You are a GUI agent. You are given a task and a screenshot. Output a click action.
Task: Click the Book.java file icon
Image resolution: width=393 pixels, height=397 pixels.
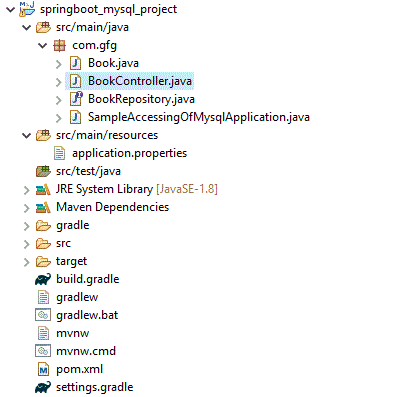[x=75, y=63]
